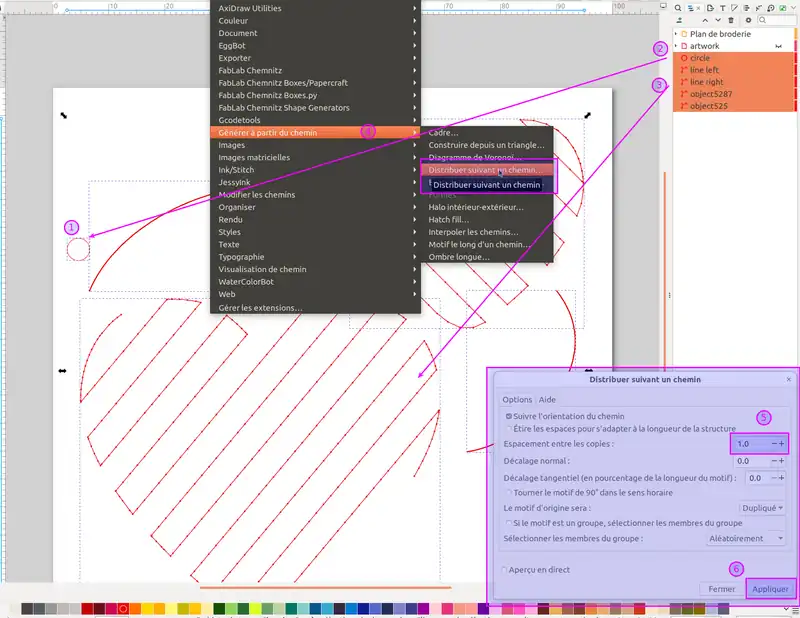The height and width of the screenshot is (618, 800).
Task: Click the 'Fermer' button
Action: click(x=722, y=589)
